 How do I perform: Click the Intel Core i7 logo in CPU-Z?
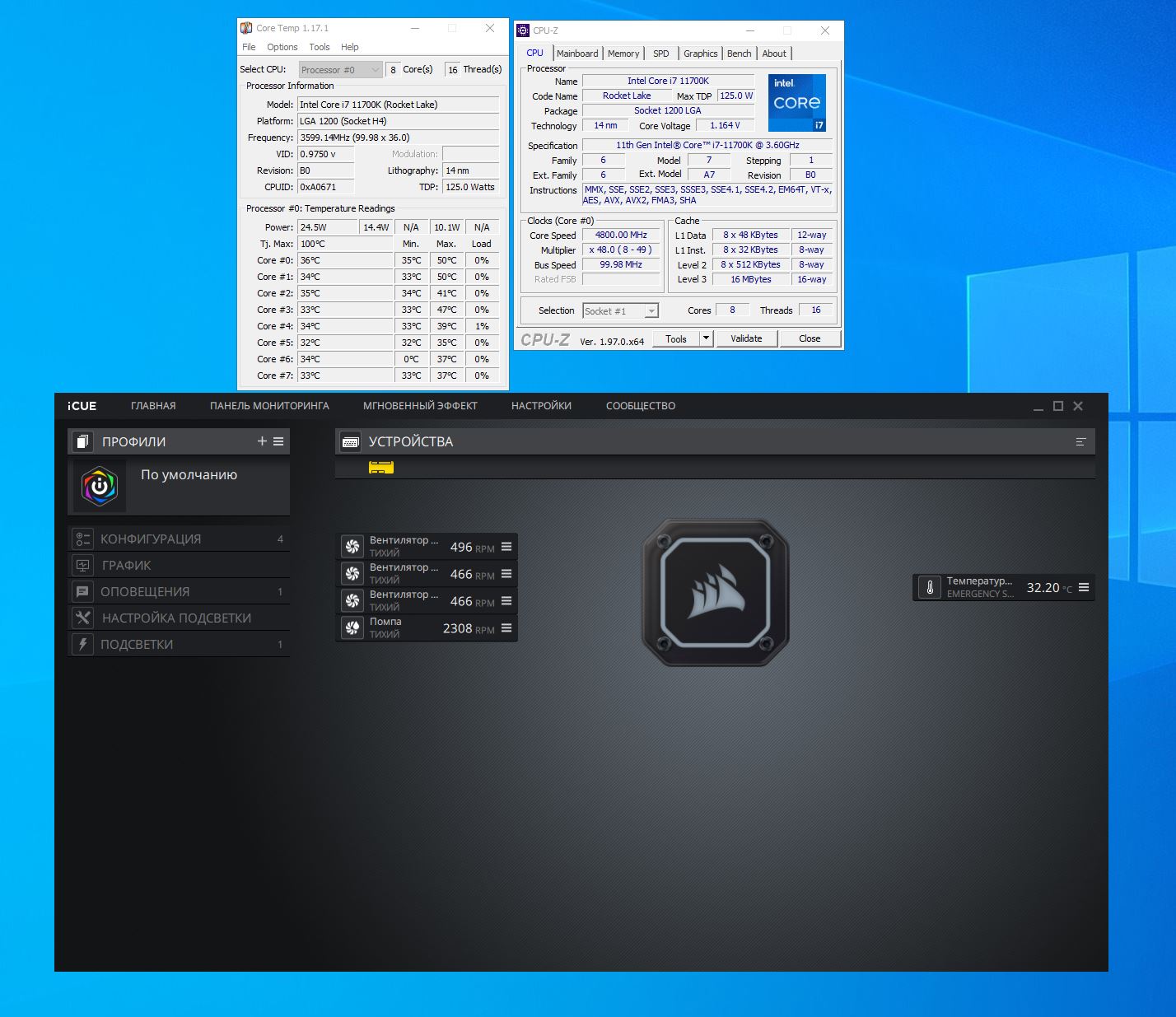pos(797,103)
